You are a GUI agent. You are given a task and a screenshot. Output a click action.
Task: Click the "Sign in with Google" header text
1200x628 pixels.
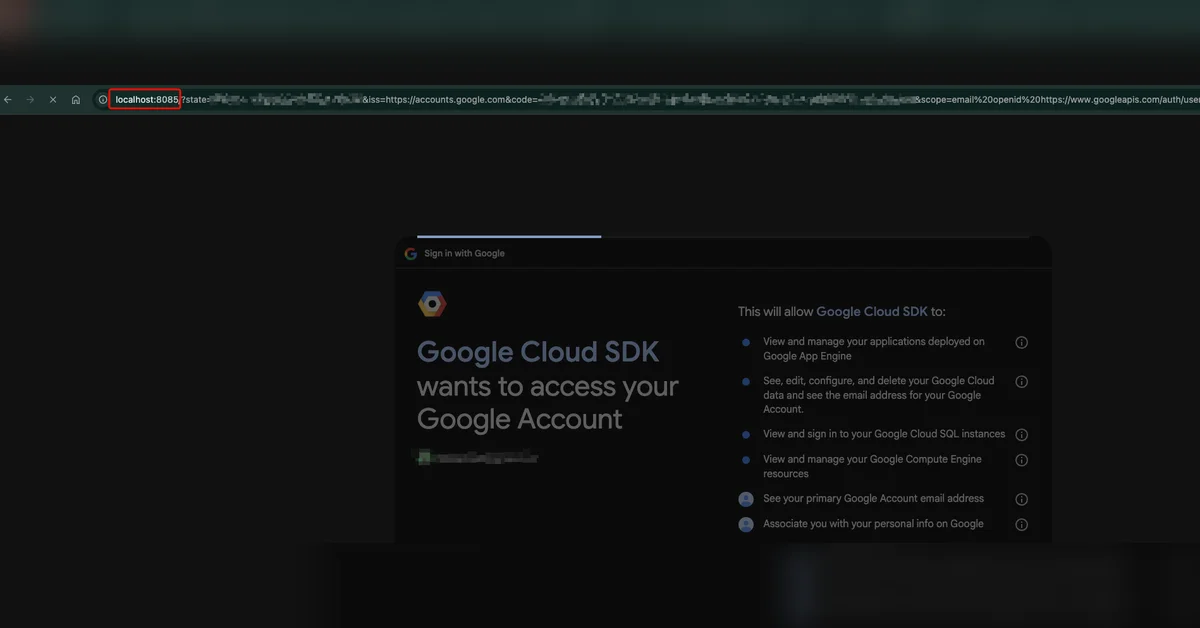464,254
